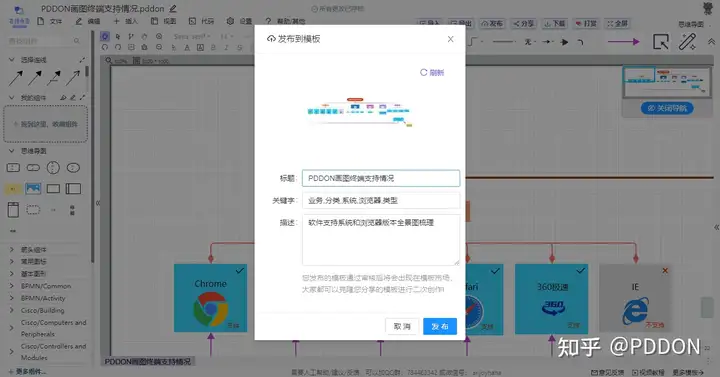Expand the Cisco/Building component group
Screen dimensions: 720x377
pos(43,310)
